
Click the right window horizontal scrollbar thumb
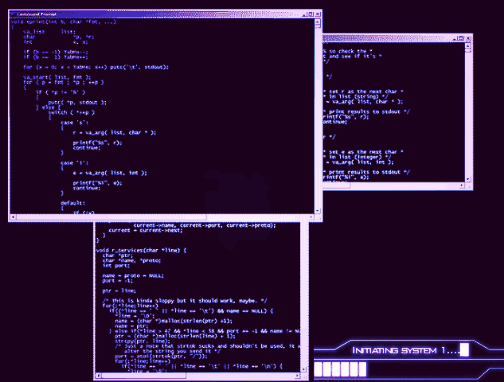[336, 185]
